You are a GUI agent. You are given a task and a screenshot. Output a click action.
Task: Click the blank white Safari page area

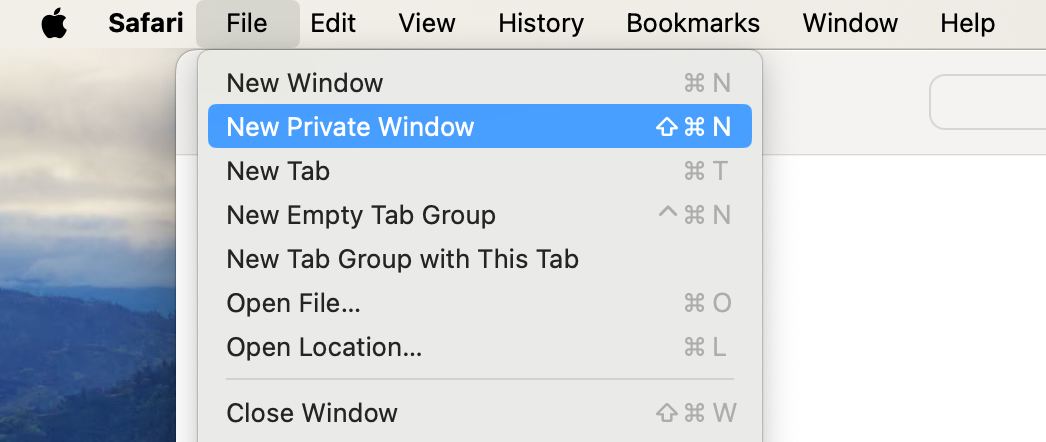click(900, 300)
